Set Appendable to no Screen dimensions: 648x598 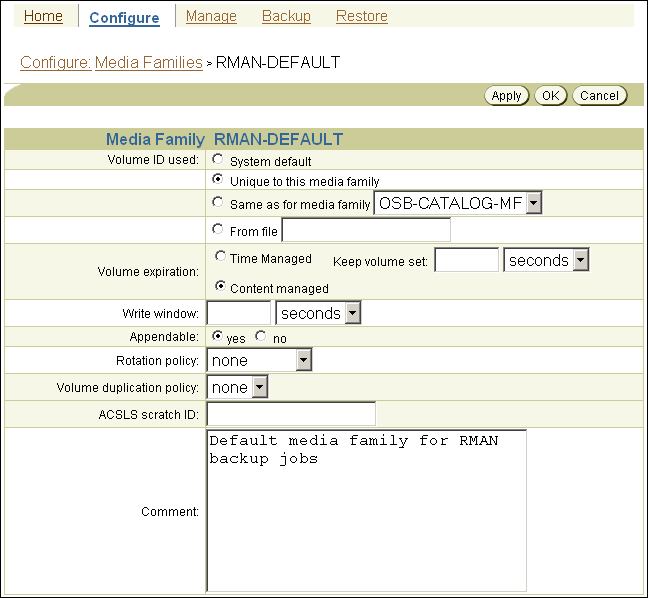click(x=261, y=336)
